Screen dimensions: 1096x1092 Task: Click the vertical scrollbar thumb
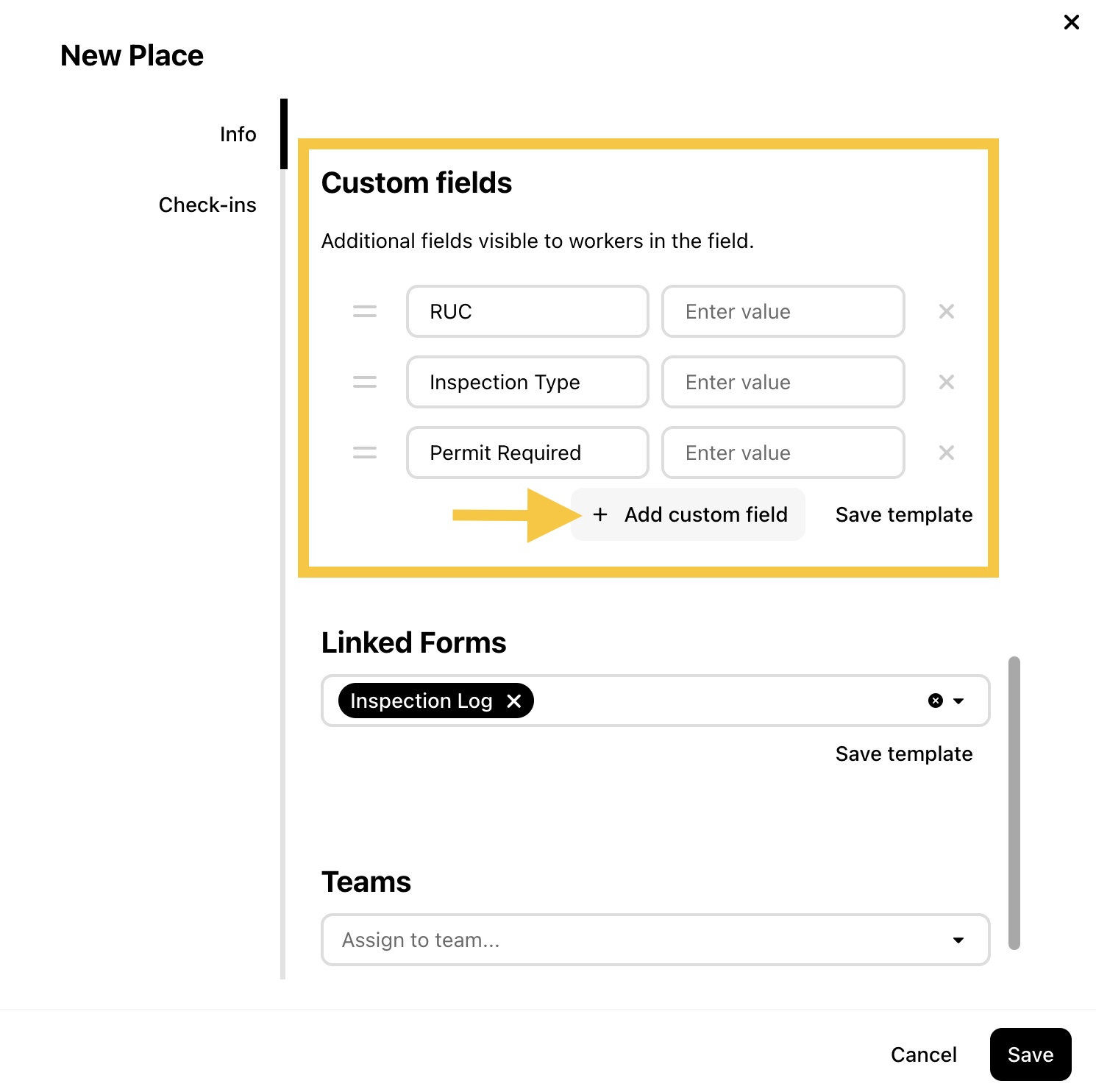(1014, 803)
